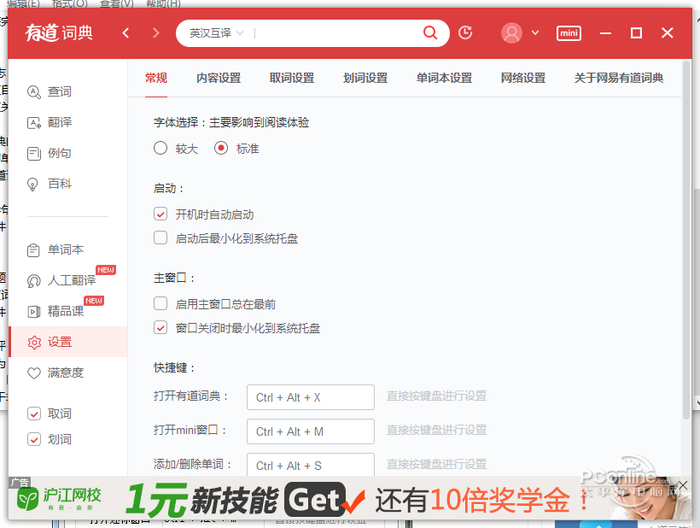Click the user avatar icon

(x=512, y=33)
